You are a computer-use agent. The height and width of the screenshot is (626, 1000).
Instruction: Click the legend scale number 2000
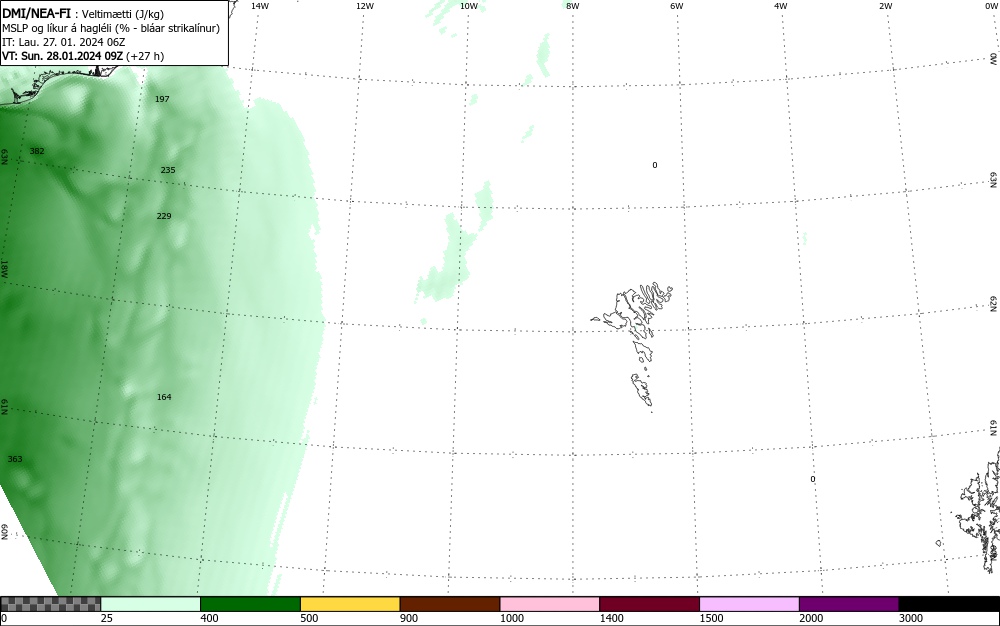811,618
